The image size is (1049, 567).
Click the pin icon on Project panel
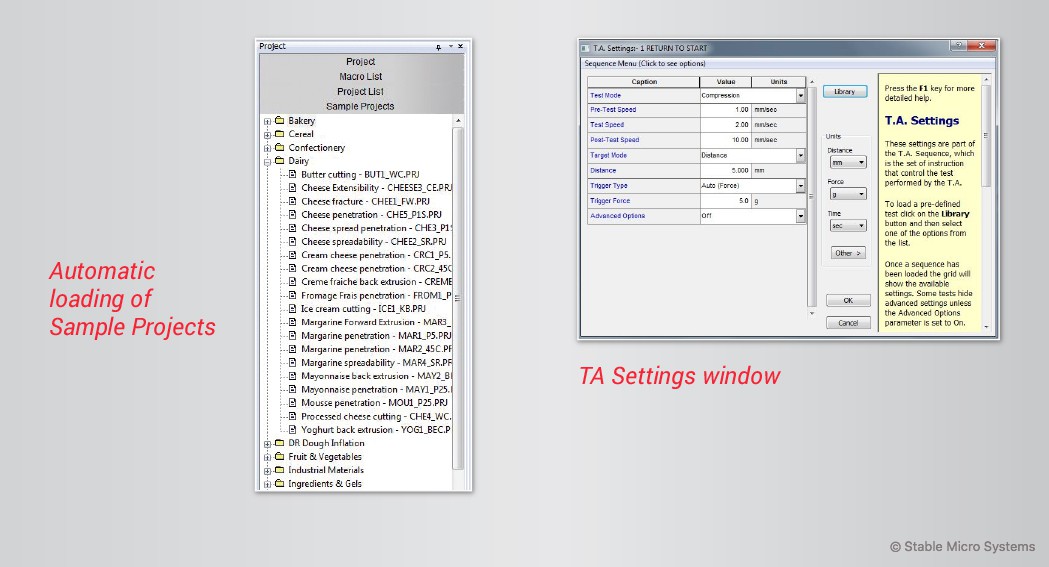pos(438,47)
